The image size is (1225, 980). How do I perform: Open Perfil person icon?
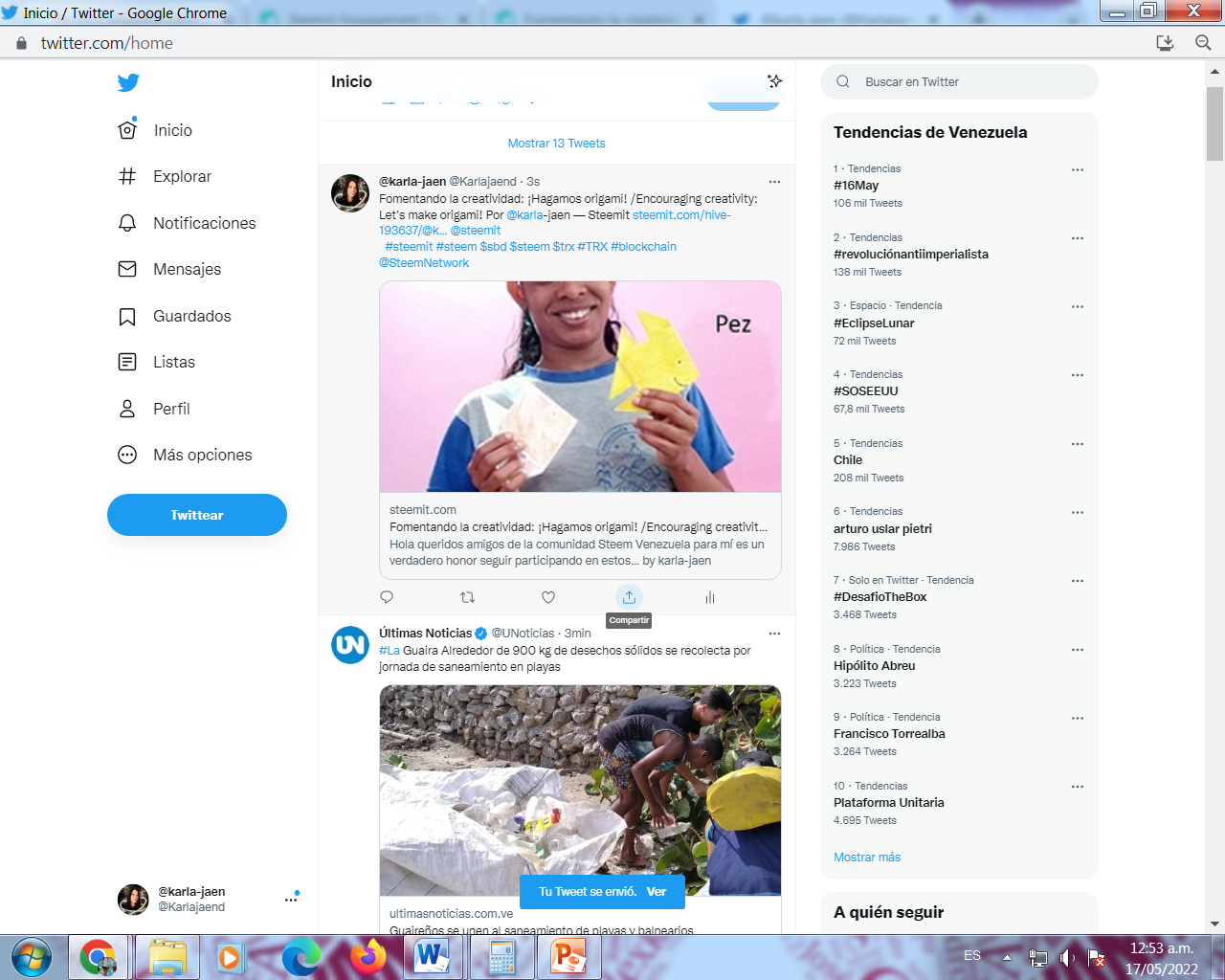click(x=127, y=409)
